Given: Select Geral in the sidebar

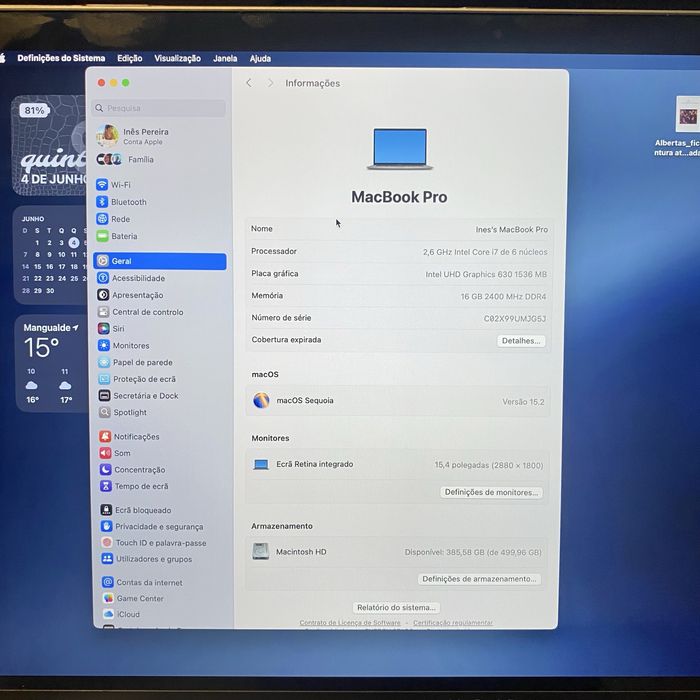Looking at the screenshot, I should [160, 261].
